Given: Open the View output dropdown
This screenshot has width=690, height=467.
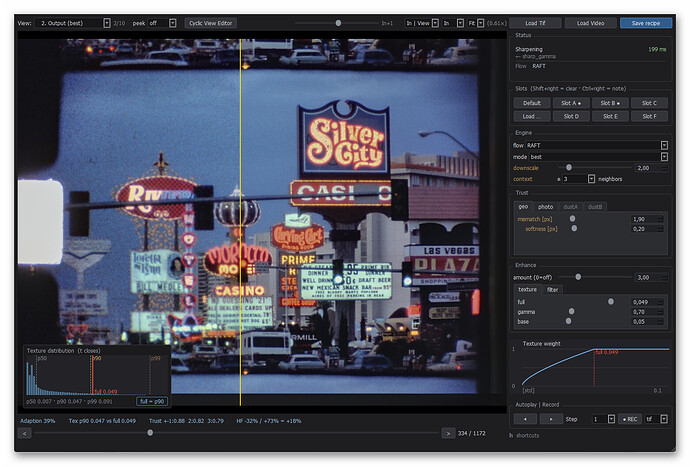Looking at the screenshot, I should [x=73, y=23].
